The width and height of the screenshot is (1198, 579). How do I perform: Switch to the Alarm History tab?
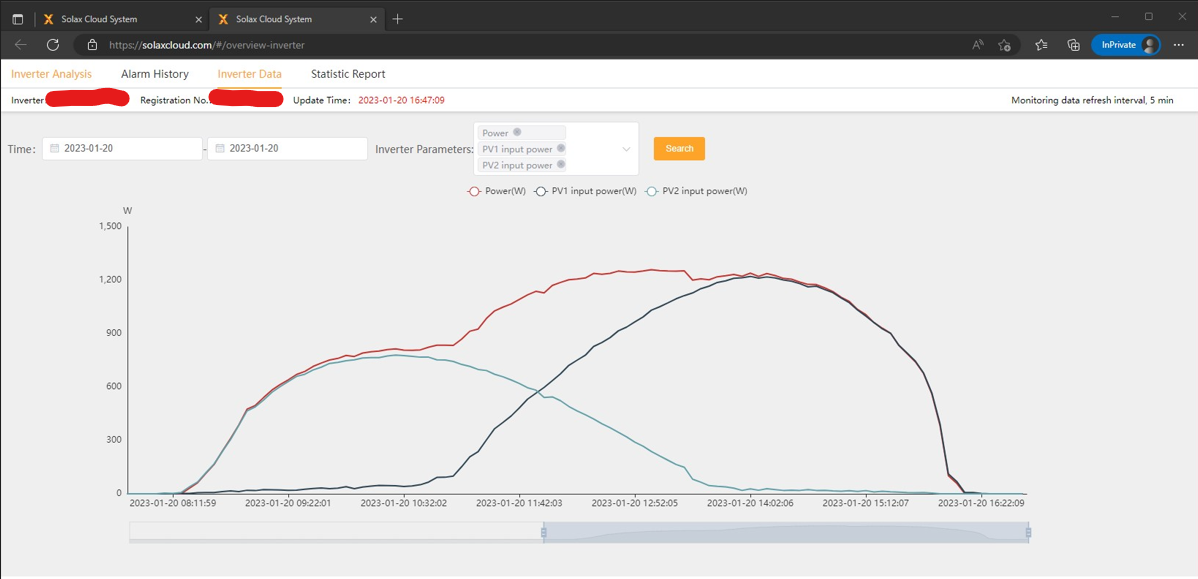point(154,74)
